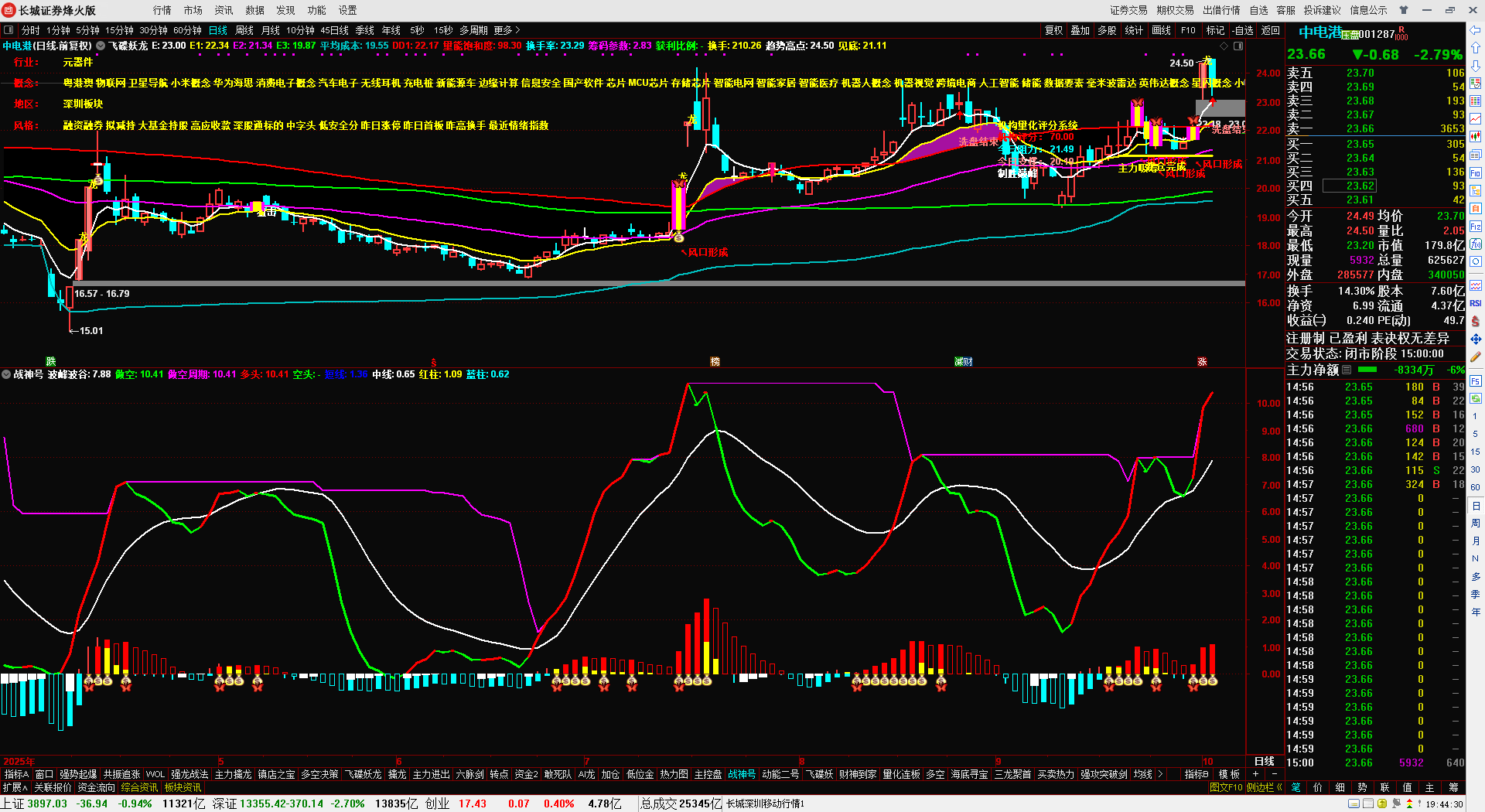Click the 24.50 high price marker
Screen dimensions: 1485x812
tap(1181, 63)
